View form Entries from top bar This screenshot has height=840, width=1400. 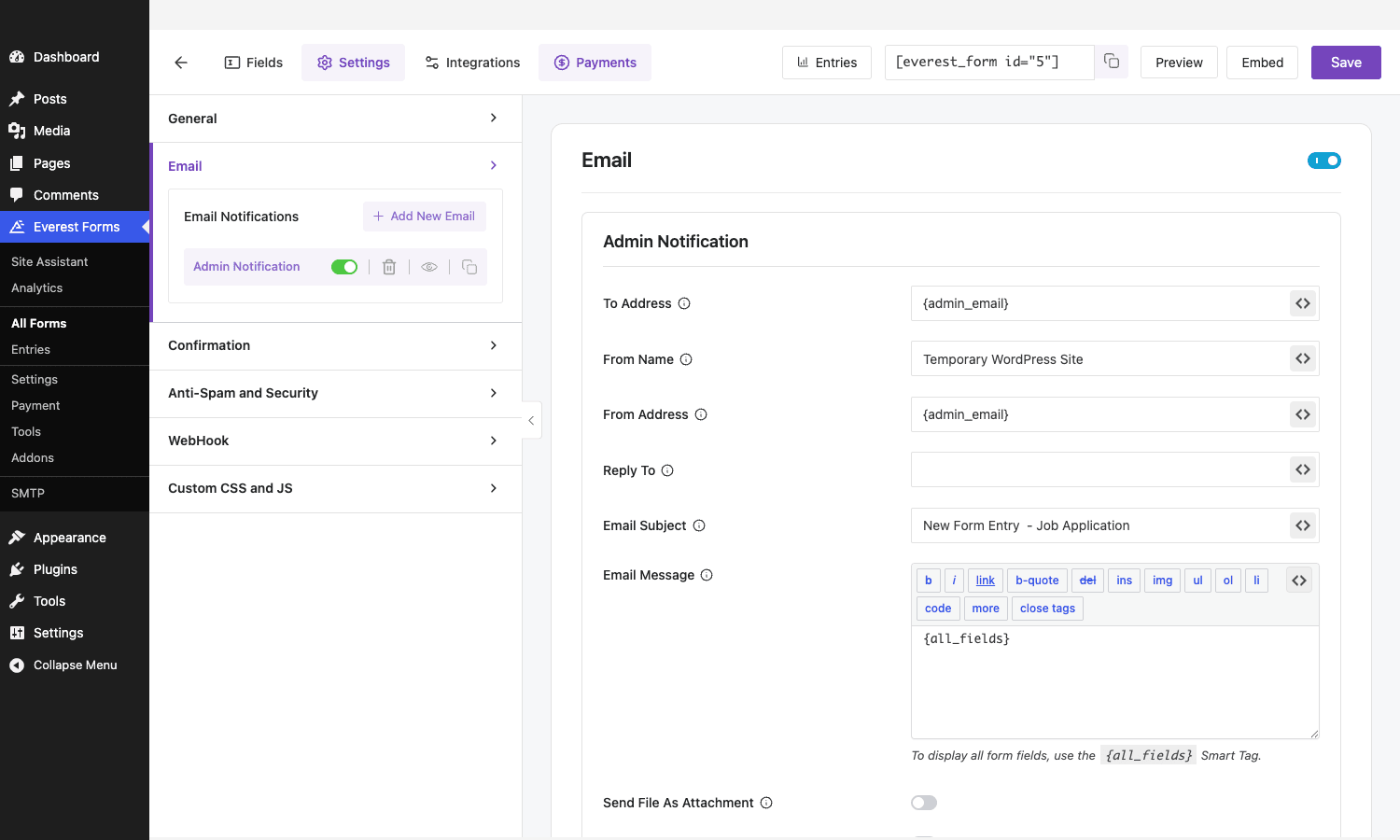point(827,63)
